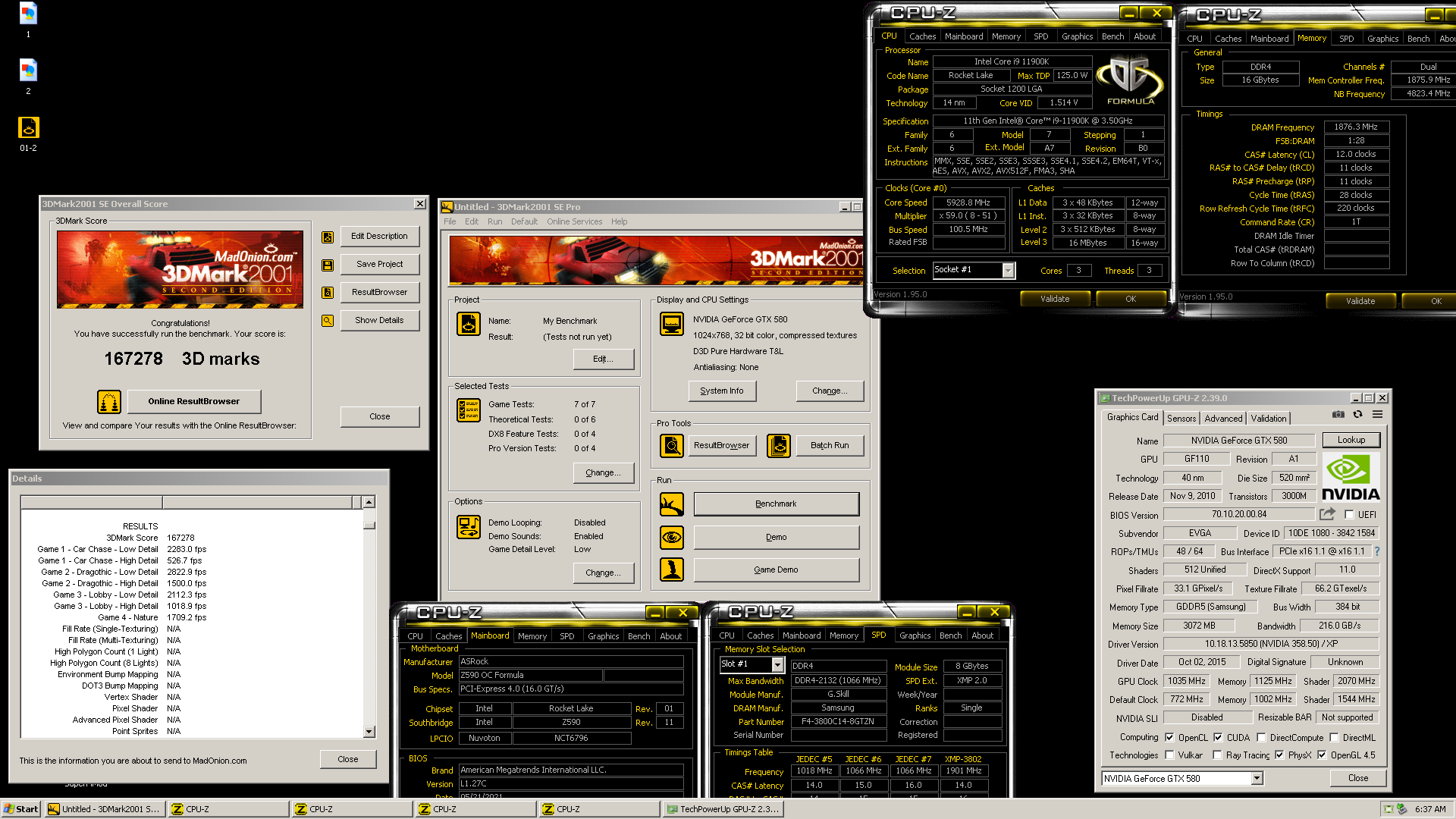The width and height of the screenshot is (1456, 819).
Task: Open the Default menu in 3DMark2001
Action: pos(524,221)
